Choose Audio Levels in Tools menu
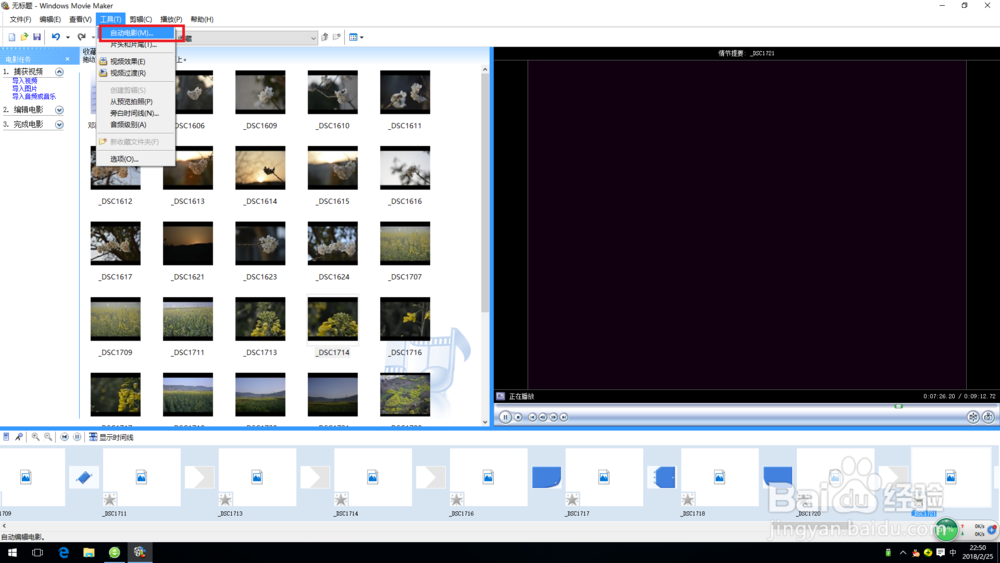 [136, 125]
